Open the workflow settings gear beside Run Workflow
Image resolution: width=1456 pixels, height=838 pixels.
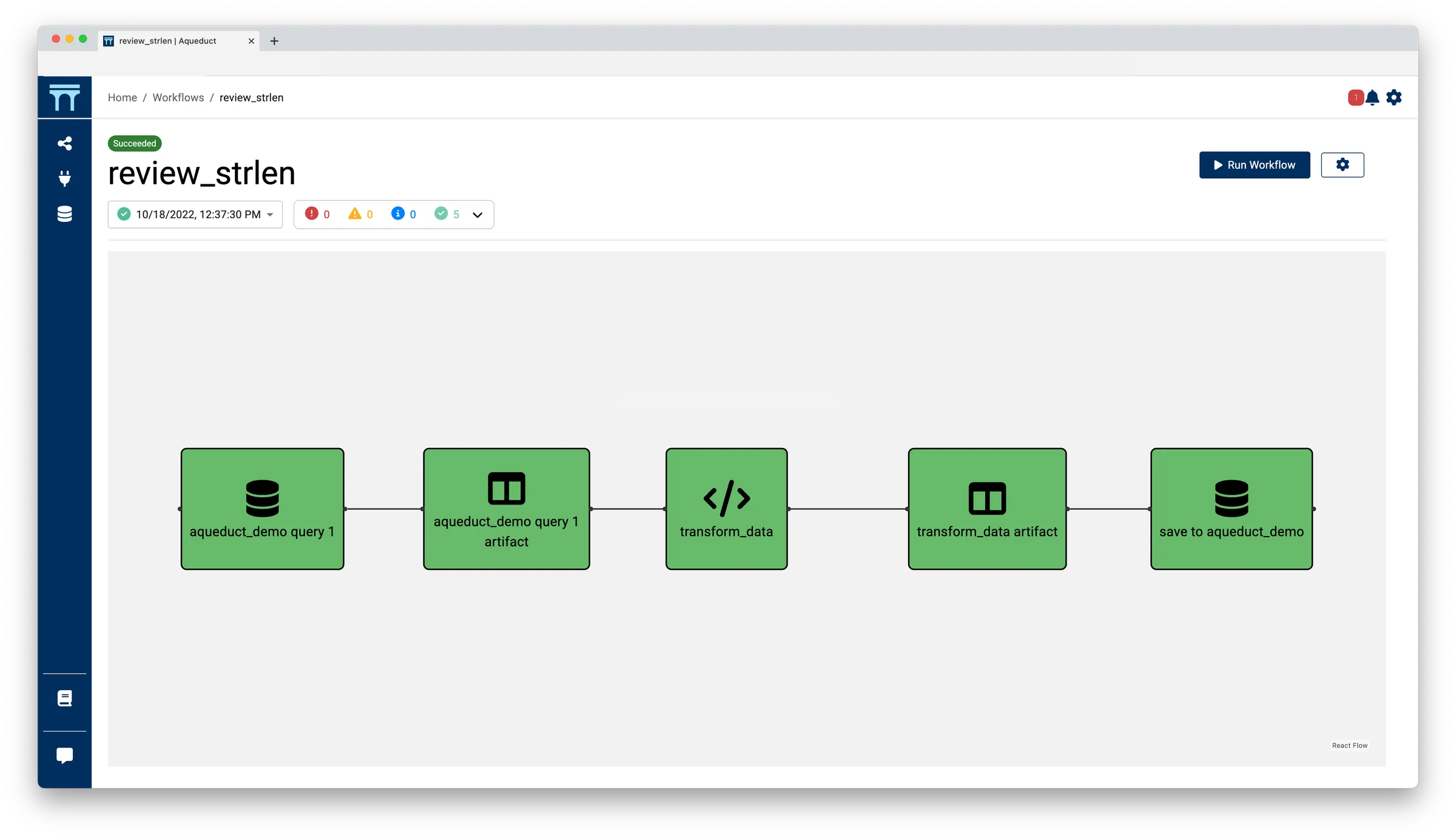pyautogui.click(x=1343, y=164)
